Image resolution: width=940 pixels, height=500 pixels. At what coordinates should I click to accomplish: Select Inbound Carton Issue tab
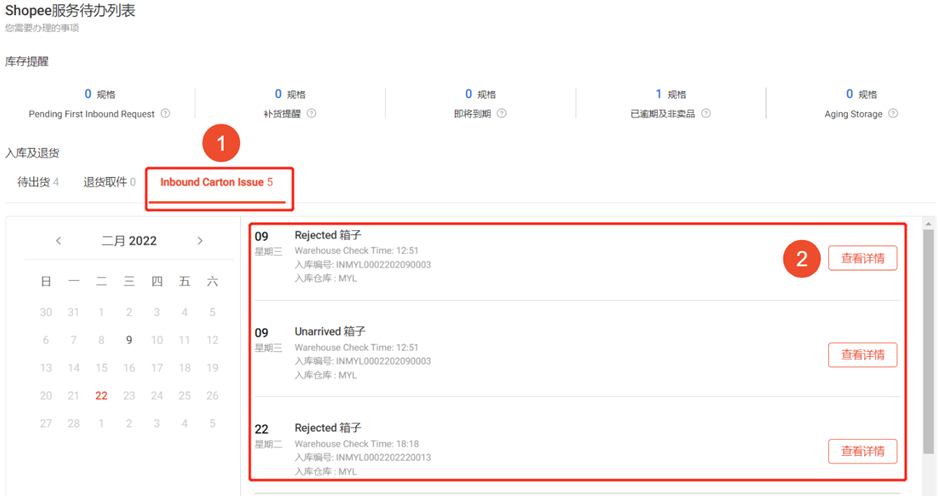coord(216,182)
